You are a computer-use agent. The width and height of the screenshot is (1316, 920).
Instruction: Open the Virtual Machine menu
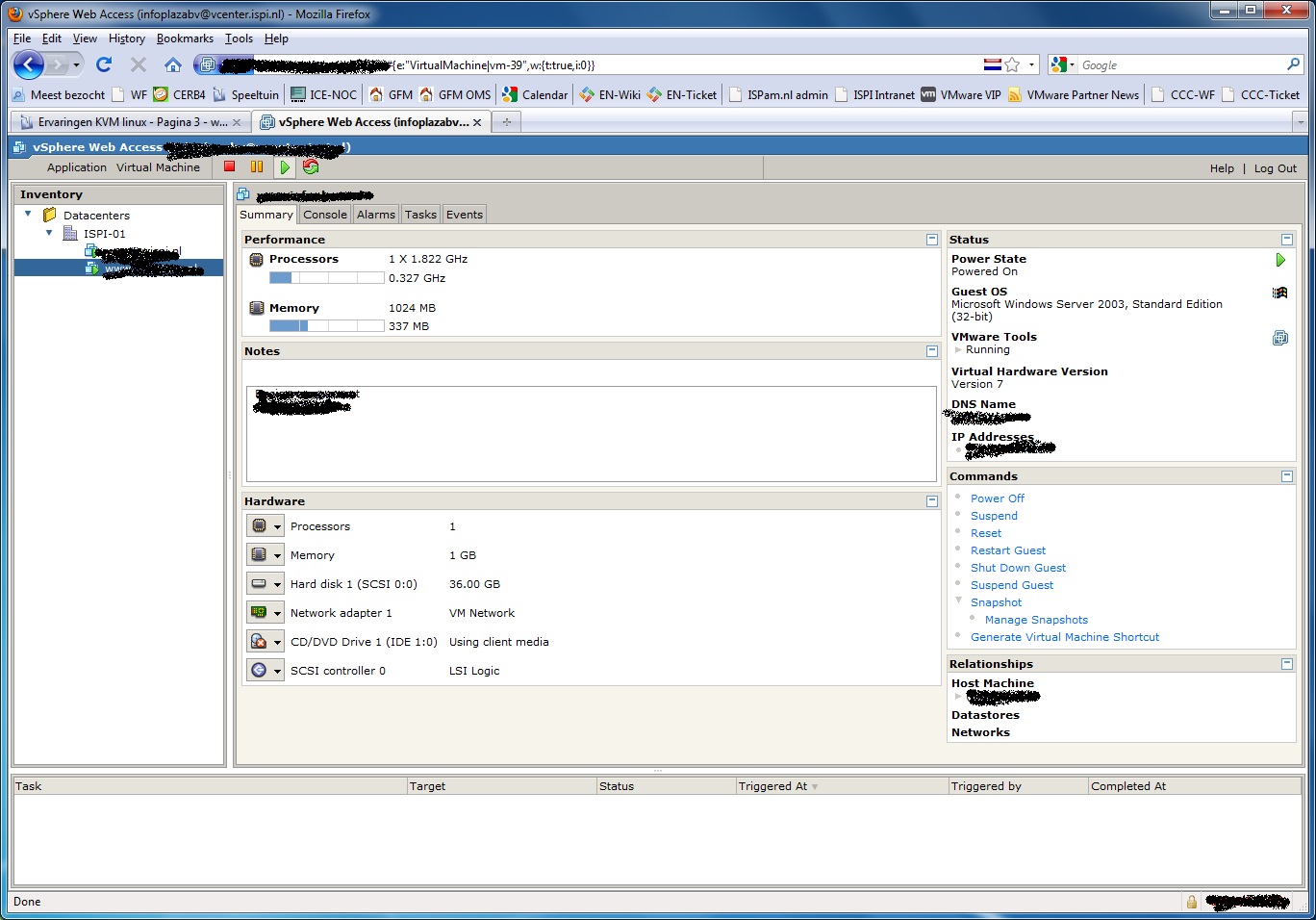[x=158, y=167]
